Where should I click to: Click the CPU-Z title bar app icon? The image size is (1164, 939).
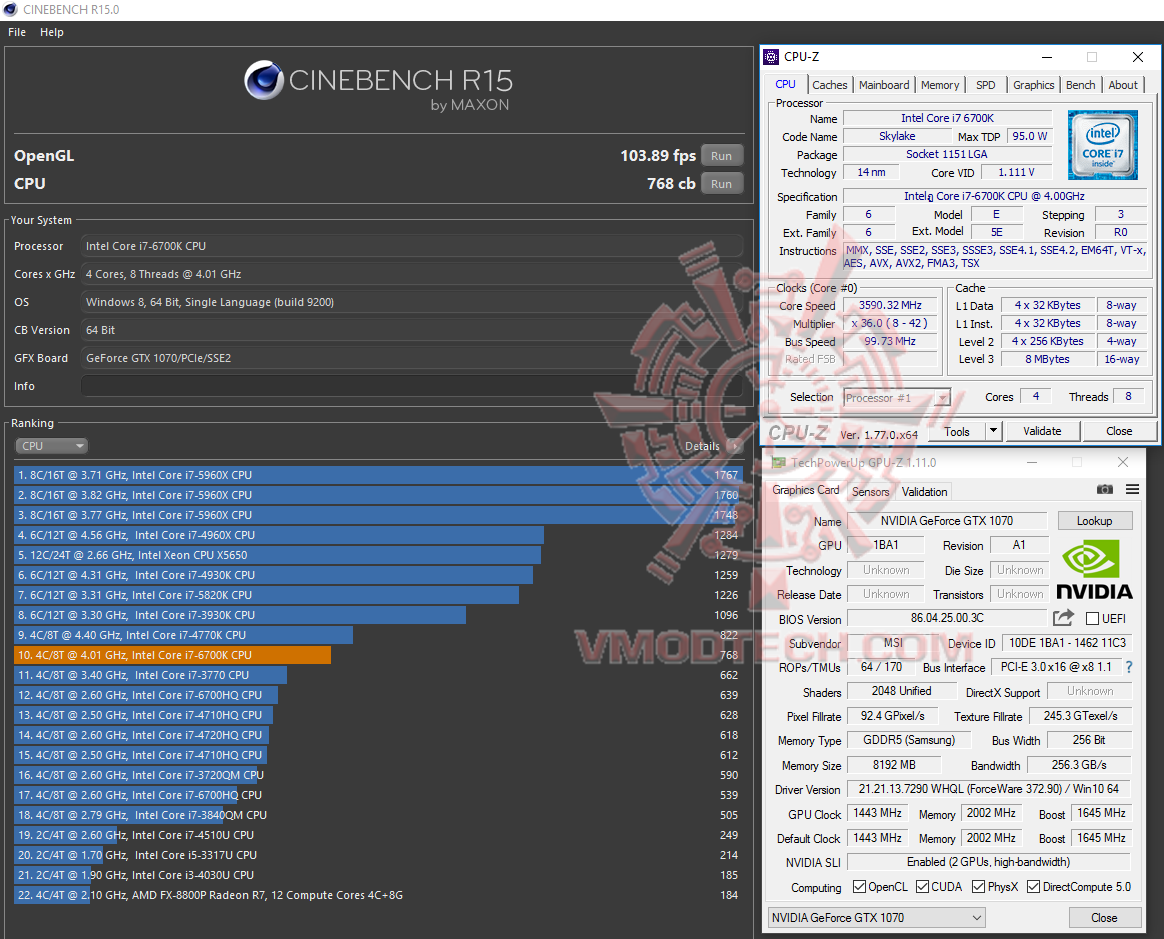tap(771, 56)
